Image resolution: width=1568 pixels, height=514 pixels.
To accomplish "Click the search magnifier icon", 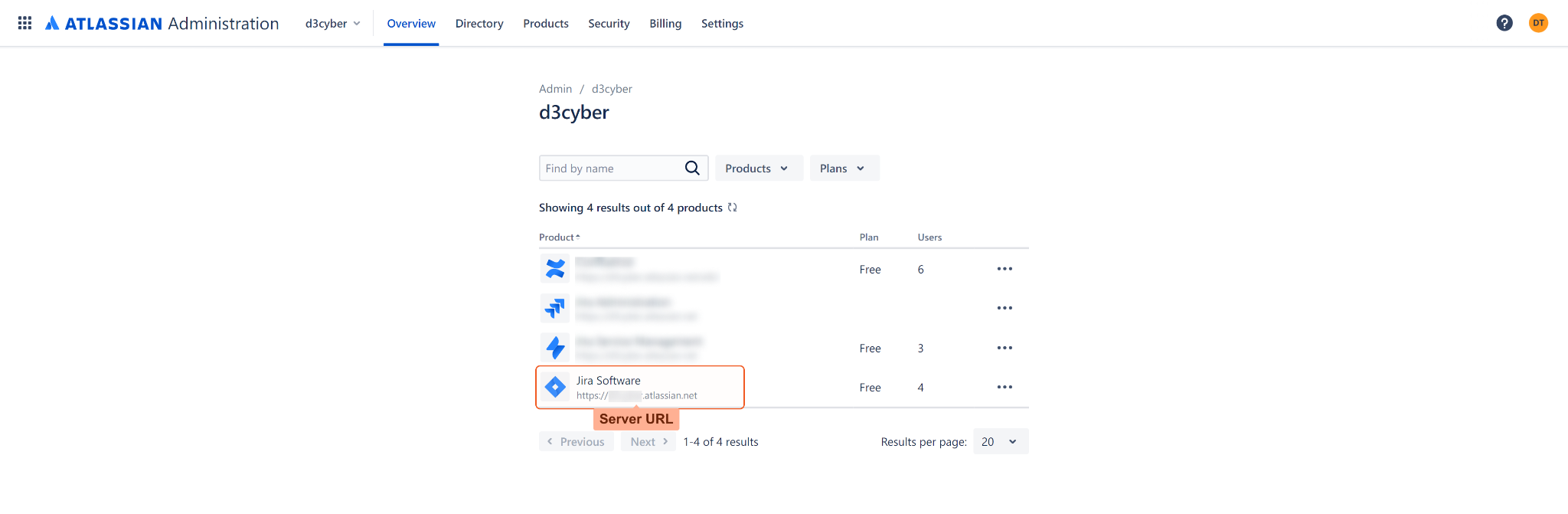I will click(x=692, y=168).
